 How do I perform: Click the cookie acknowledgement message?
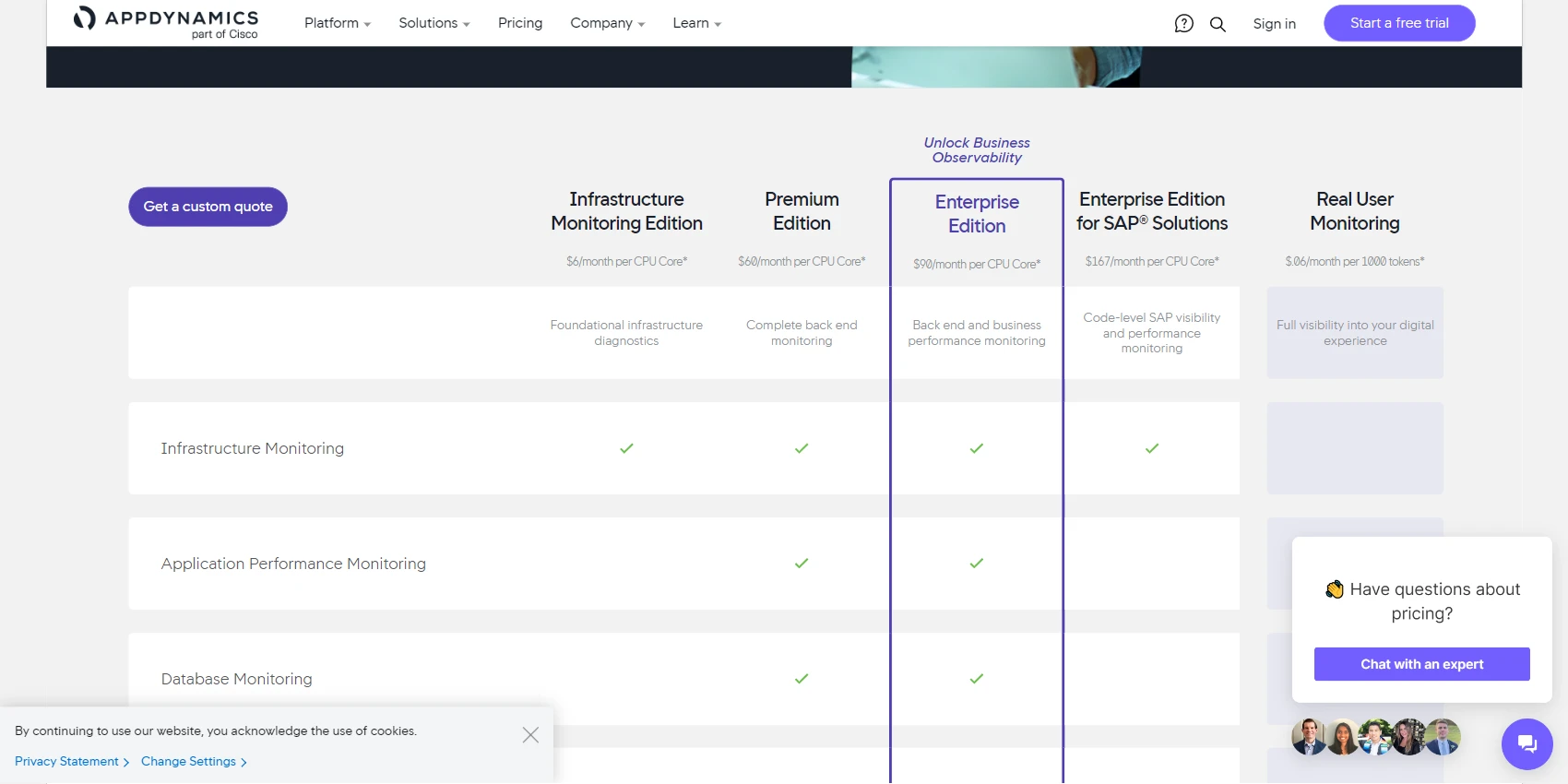(x=216, y=731)
